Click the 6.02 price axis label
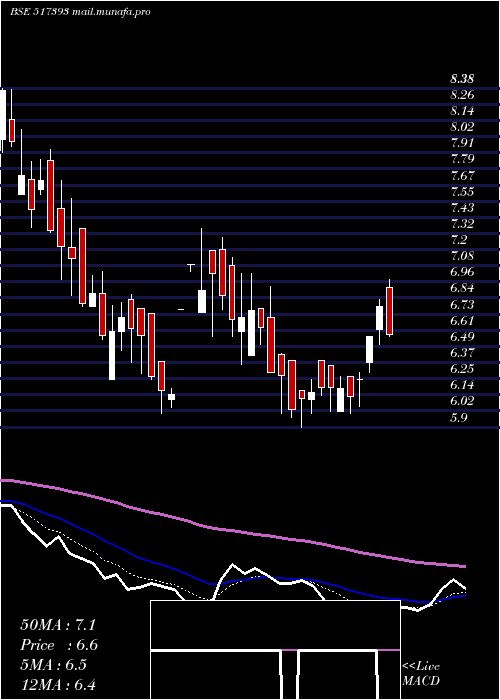The image size is (500, 700). point(462,401)
